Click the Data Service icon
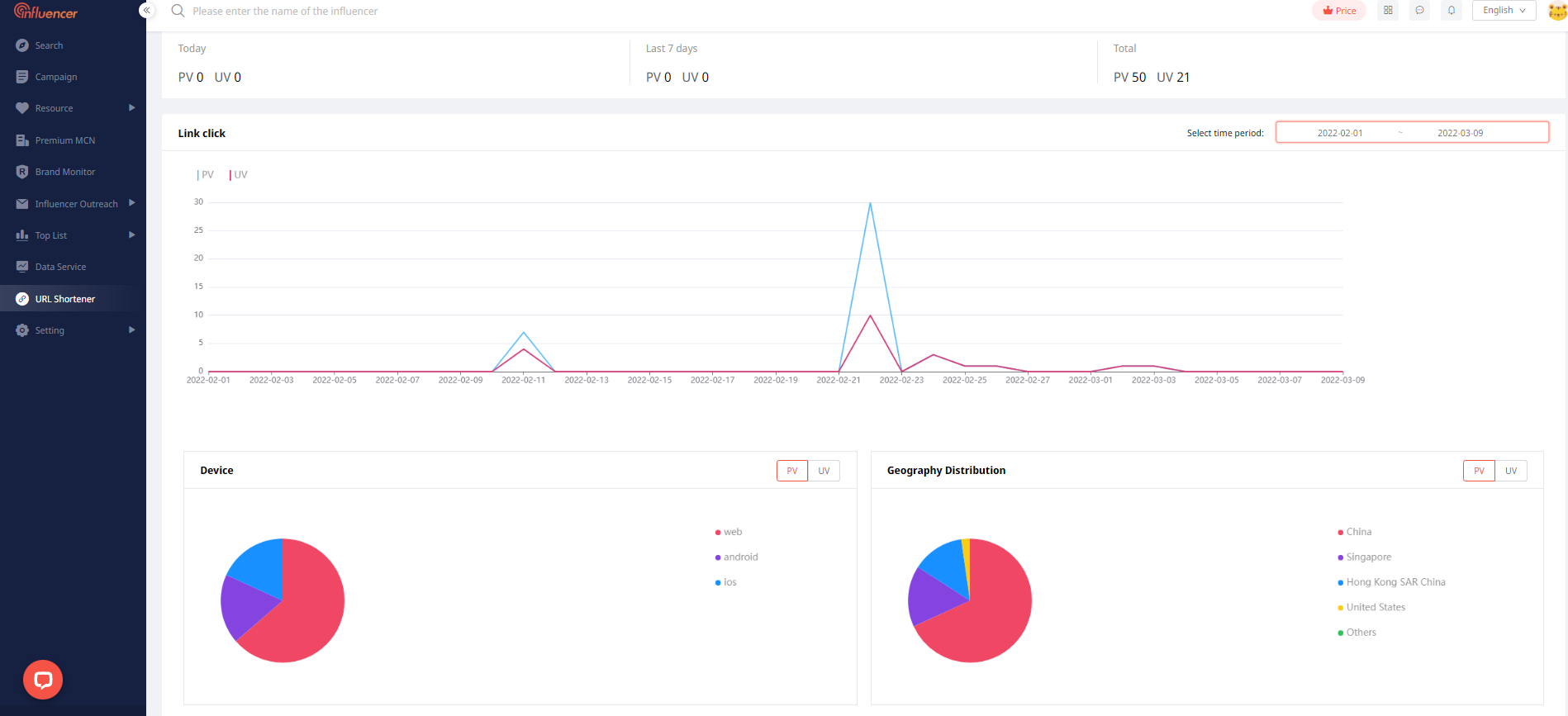 (22, 267)
